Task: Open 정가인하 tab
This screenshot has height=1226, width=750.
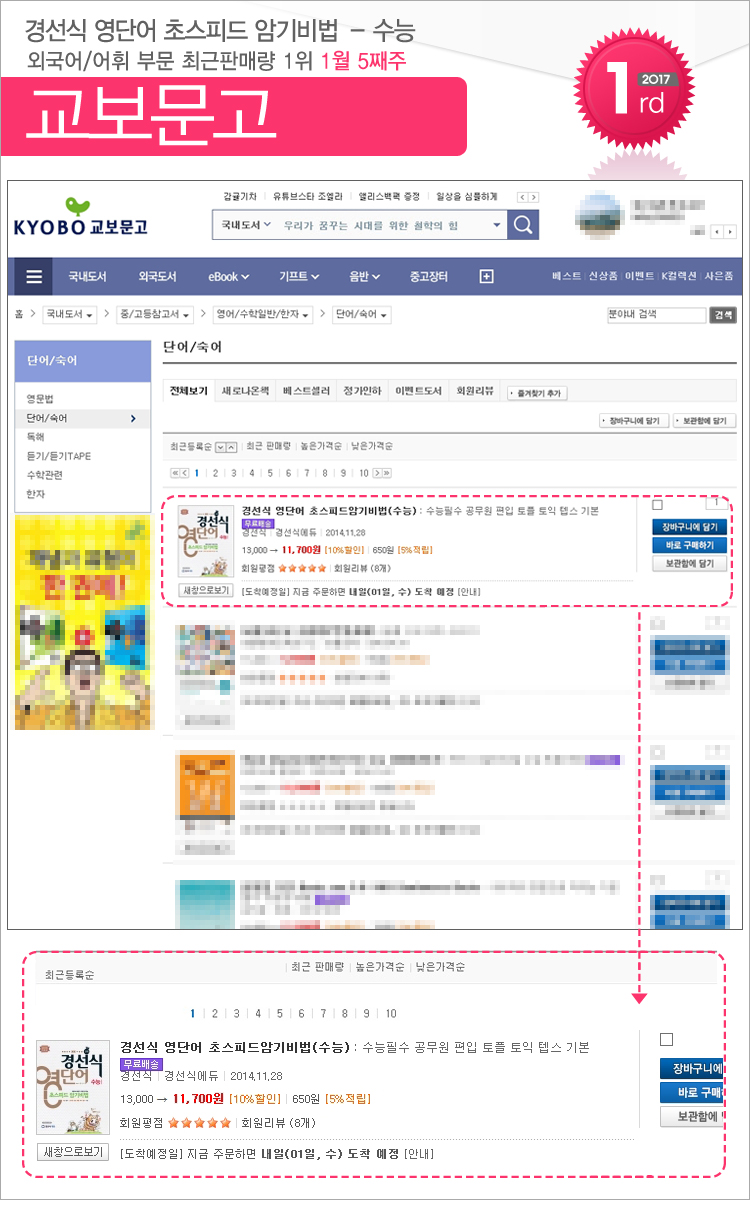Action: click(362, 391)
